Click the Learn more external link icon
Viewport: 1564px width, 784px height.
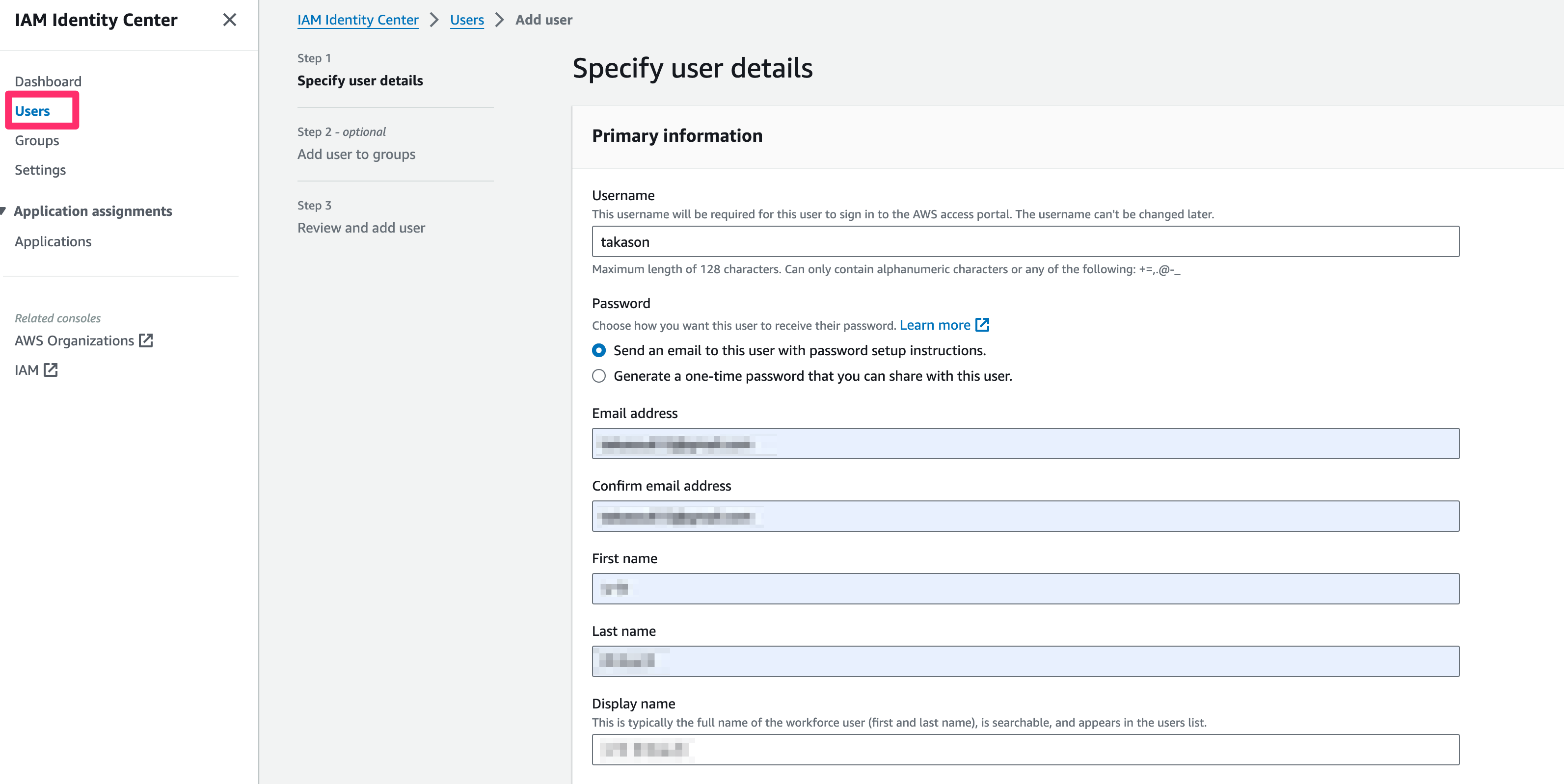(982, 325)
